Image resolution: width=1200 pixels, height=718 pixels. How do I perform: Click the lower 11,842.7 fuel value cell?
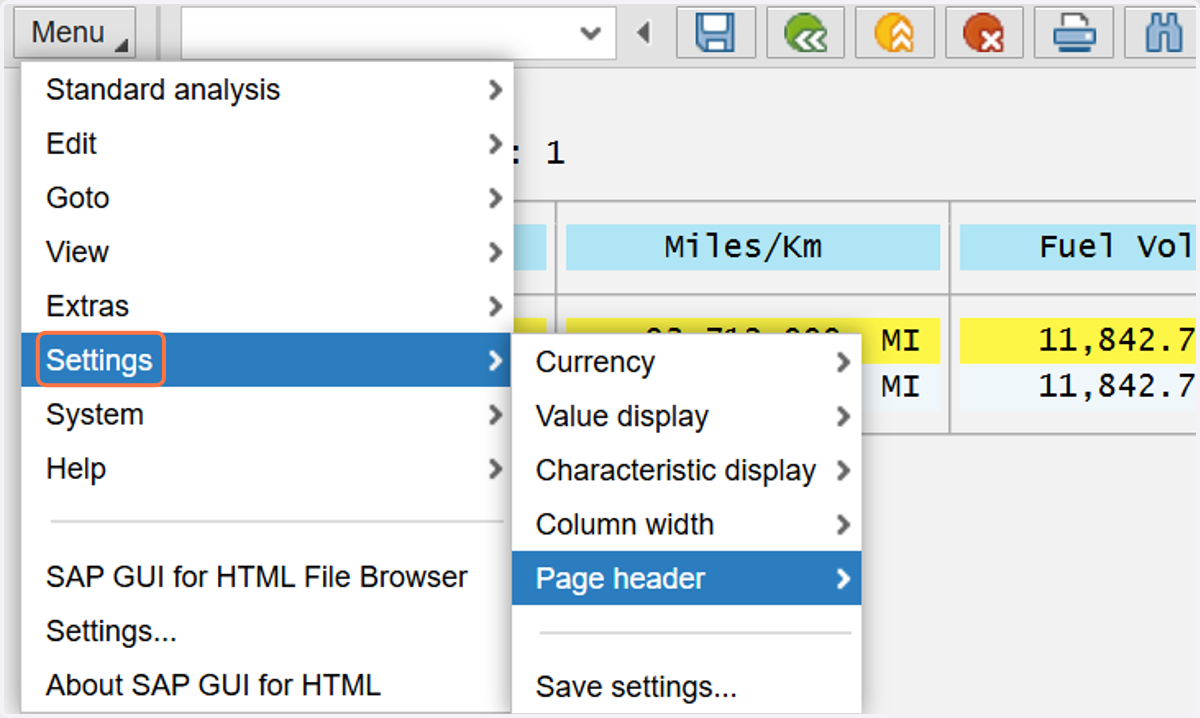tap(1079, 385)
